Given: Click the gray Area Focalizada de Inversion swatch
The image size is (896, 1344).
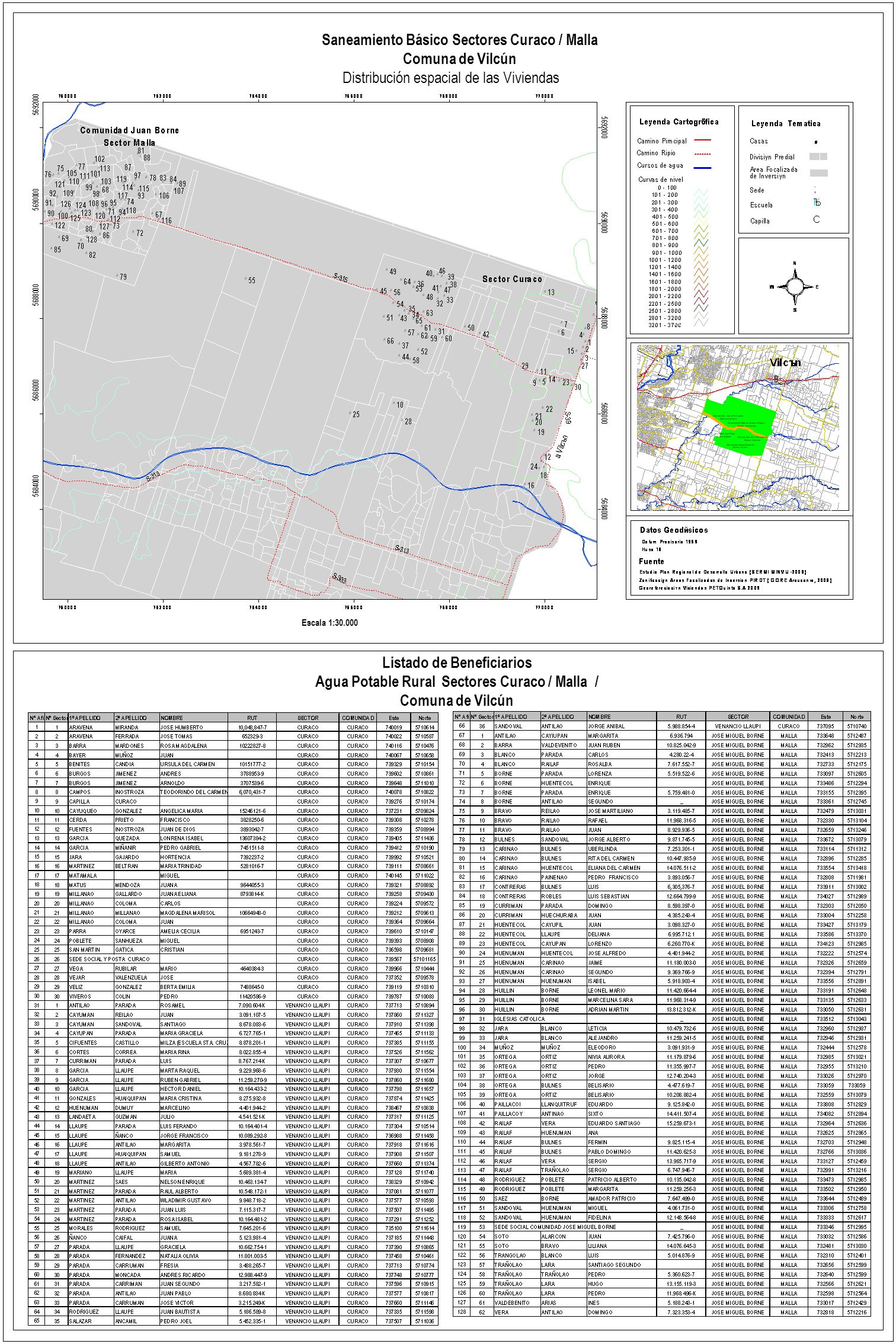Looking at the screenshot, I should pyautogui.click(x=819, y=173).
